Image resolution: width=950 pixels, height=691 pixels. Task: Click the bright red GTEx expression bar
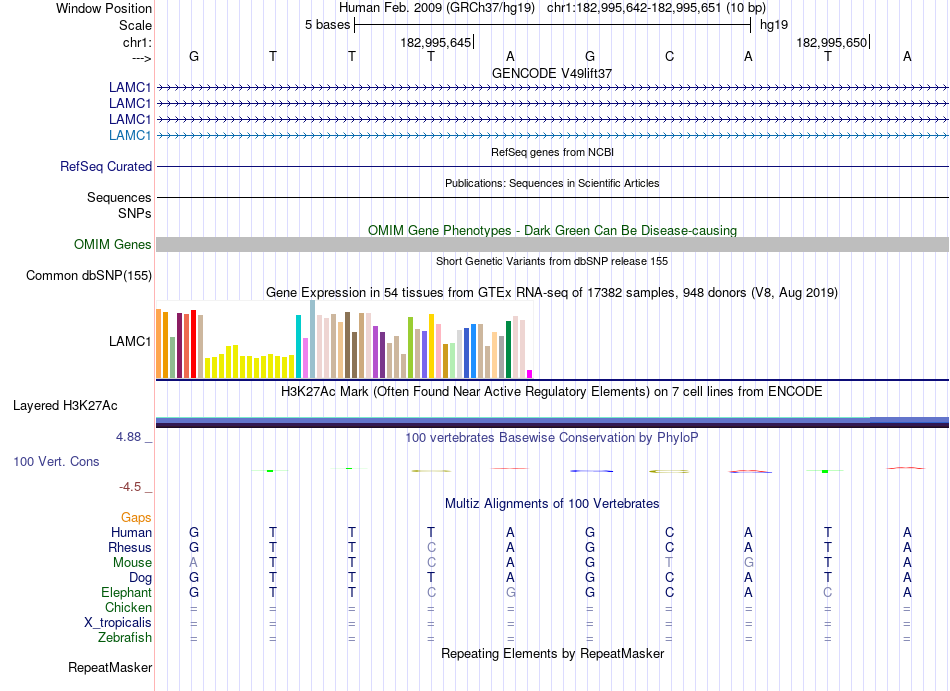(x=193, y=344)
